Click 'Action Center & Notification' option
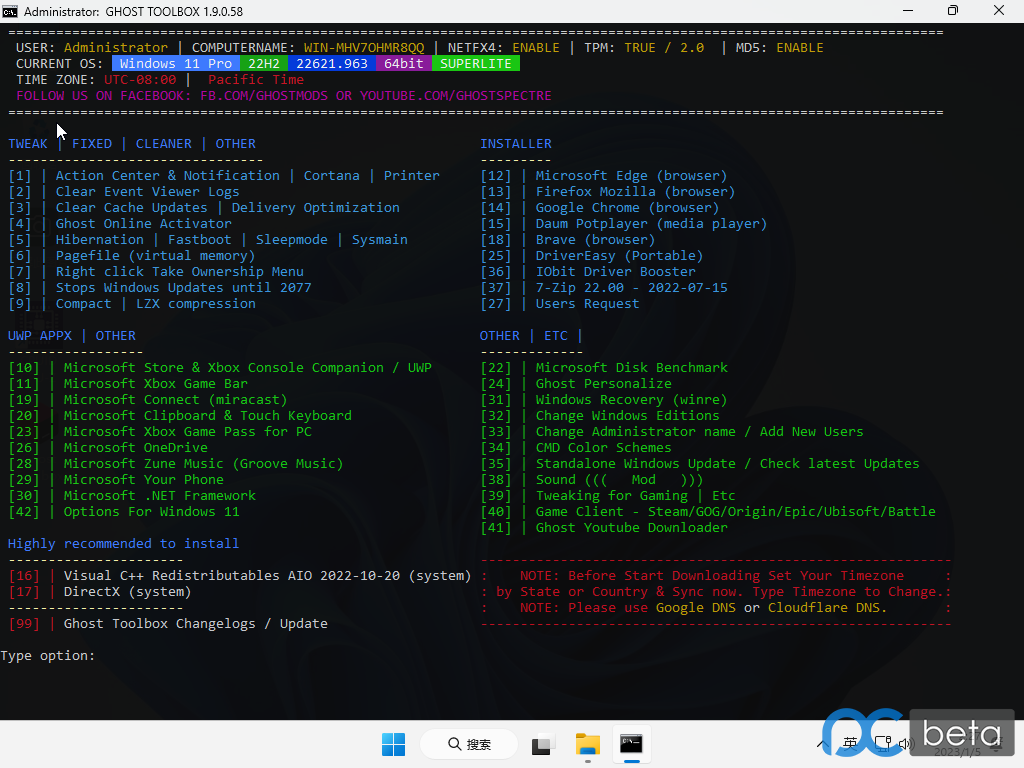Viewport: 1024px width, 768px height. click(168, 176)
